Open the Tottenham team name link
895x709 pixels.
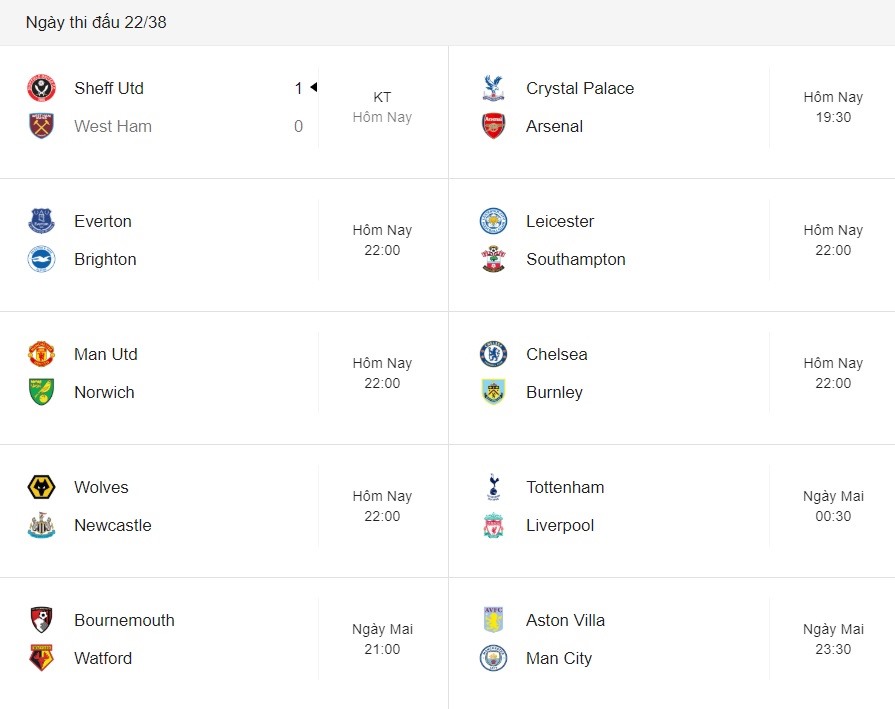click(x=565, y=487)
